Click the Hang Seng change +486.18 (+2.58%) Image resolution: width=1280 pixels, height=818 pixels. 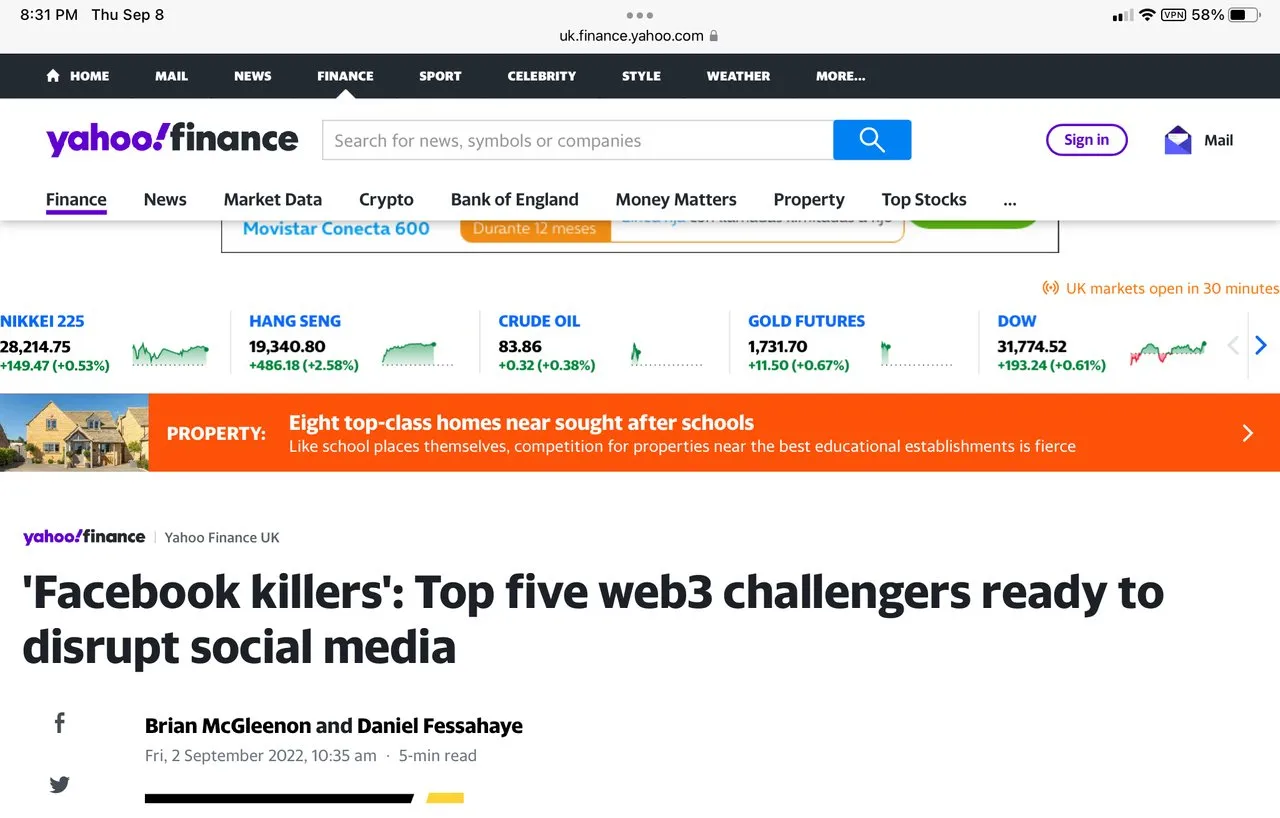(x=303, y=365)
